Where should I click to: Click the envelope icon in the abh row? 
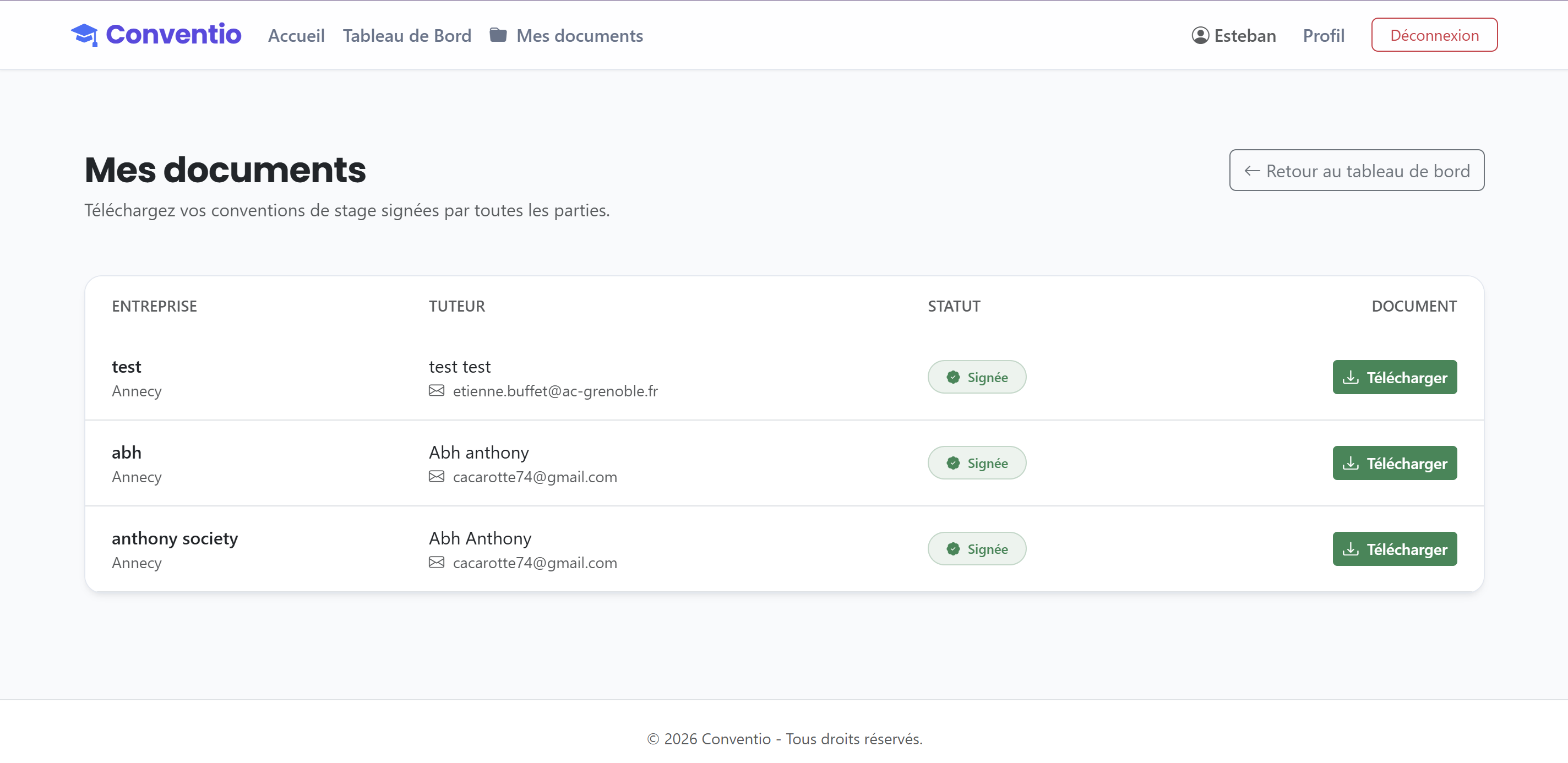tap(437, 476)
